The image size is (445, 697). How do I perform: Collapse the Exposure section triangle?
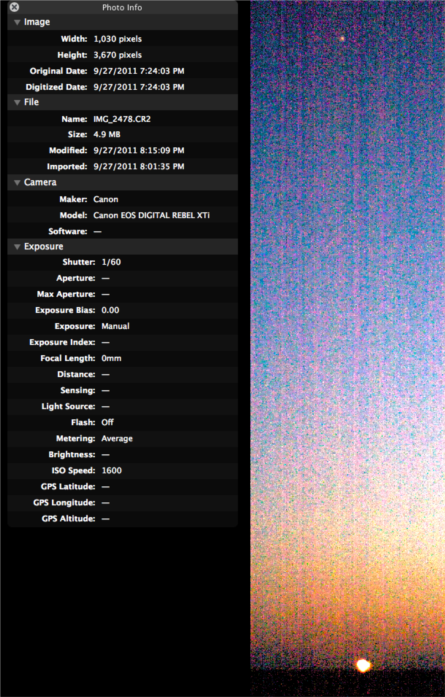(x=17, y=247)
